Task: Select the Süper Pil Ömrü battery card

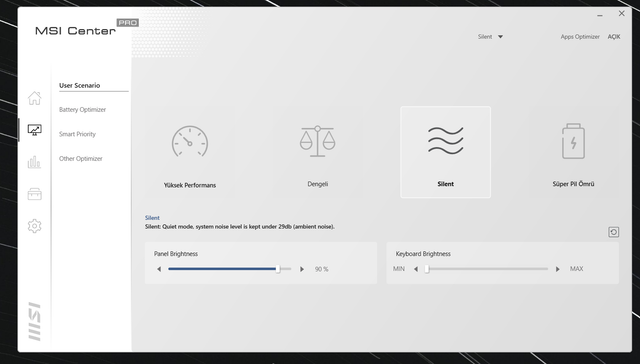Action: tap(573, 152)
